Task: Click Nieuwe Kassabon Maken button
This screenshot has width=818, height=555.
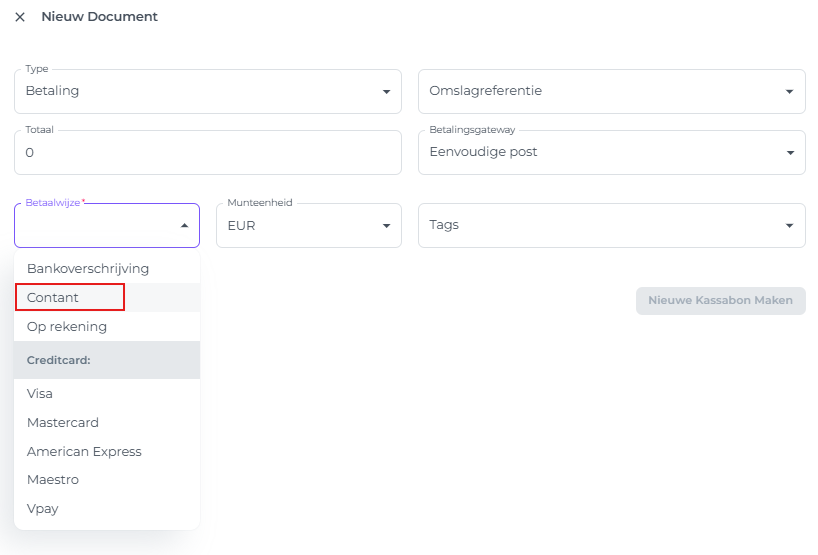Action: [x=720, y=301]
